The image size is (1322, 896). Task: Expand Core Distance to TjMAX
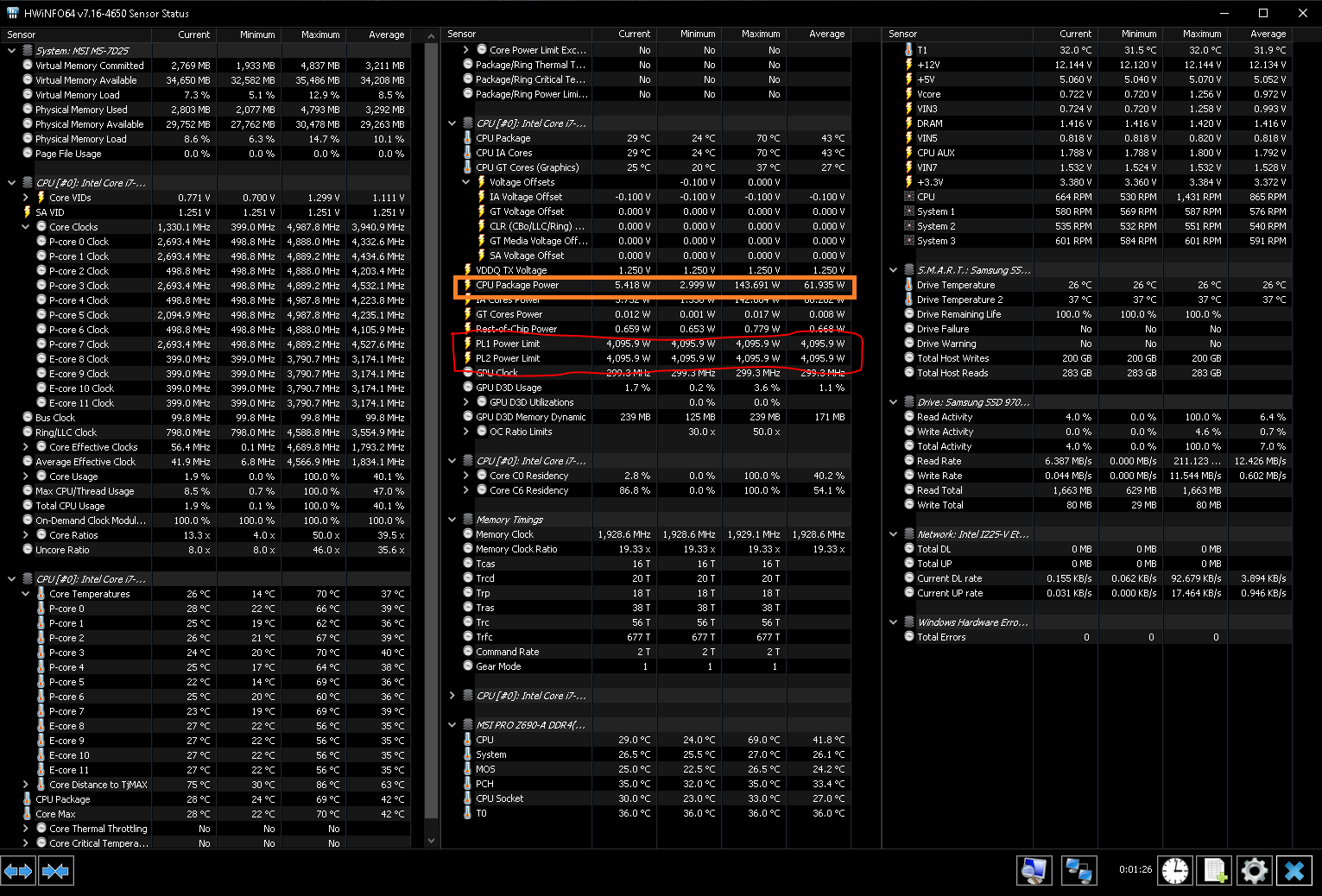point(26,785)
